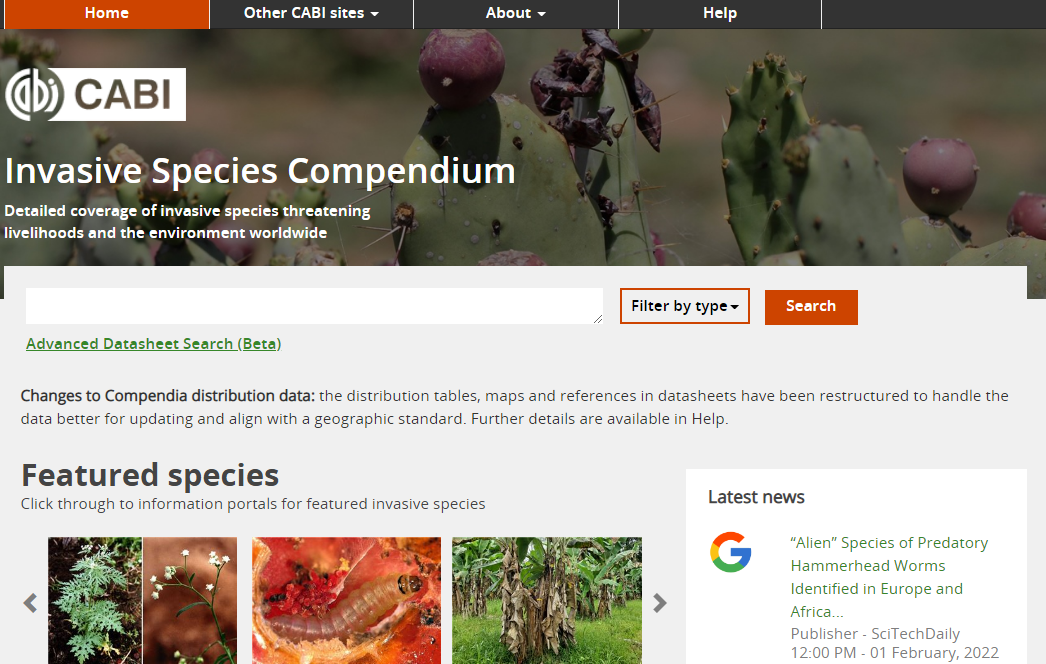
Task: Go to the Home tab
Action: [107, 14]
